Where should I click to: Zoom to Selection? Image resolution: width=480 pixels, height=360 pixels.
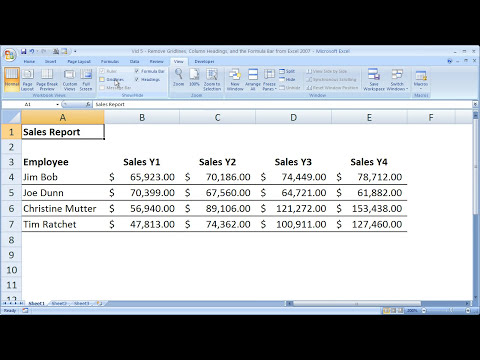point(212,79)
